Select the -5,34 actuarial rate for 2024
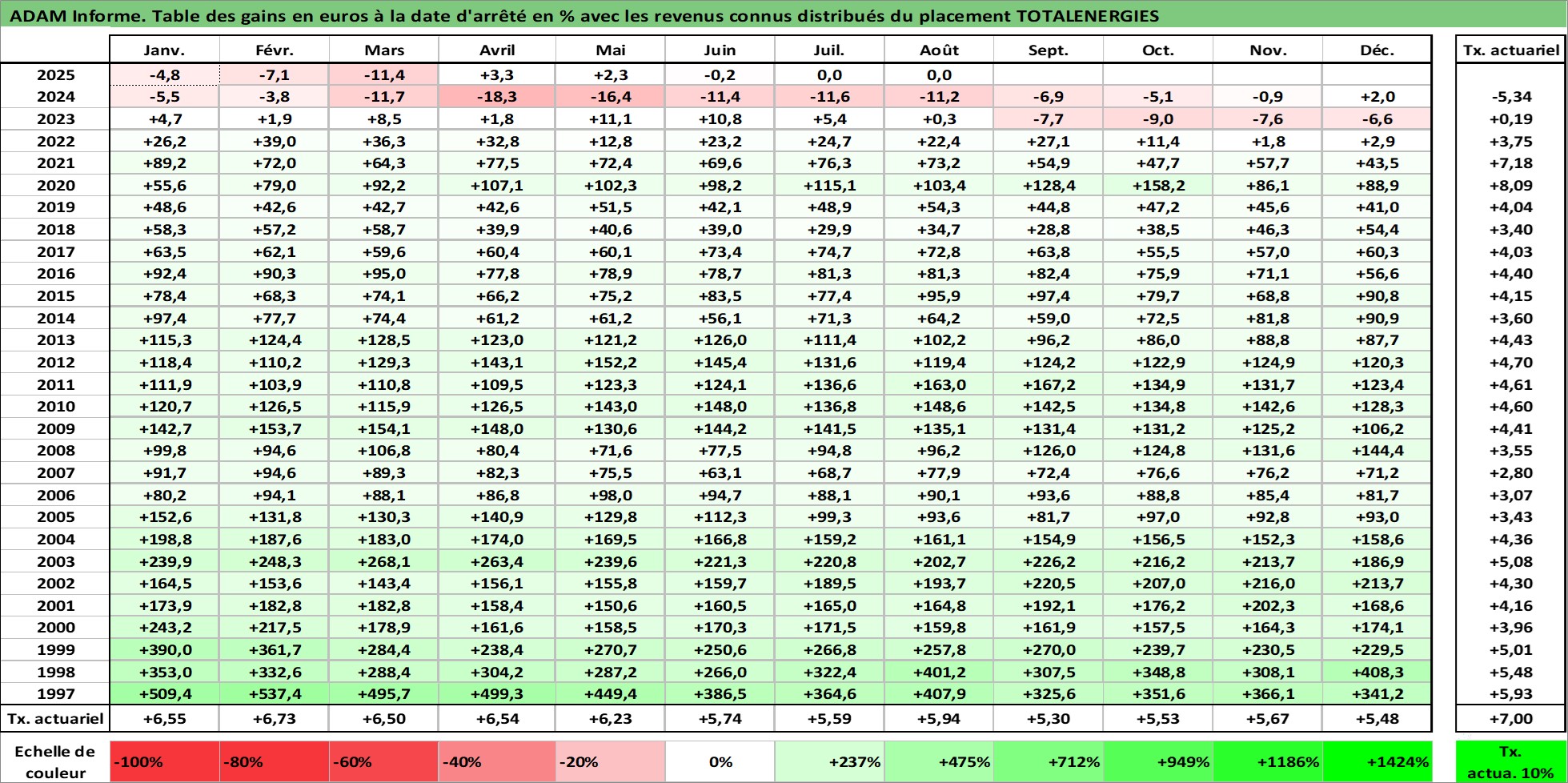1568x783 pixels. (1511, 97)
